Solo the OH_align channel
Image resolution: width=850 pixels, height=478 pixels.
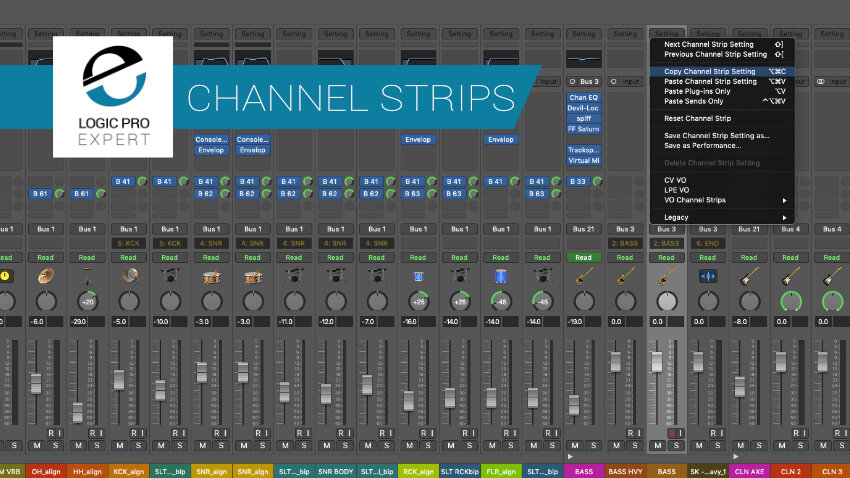point(56,445)
